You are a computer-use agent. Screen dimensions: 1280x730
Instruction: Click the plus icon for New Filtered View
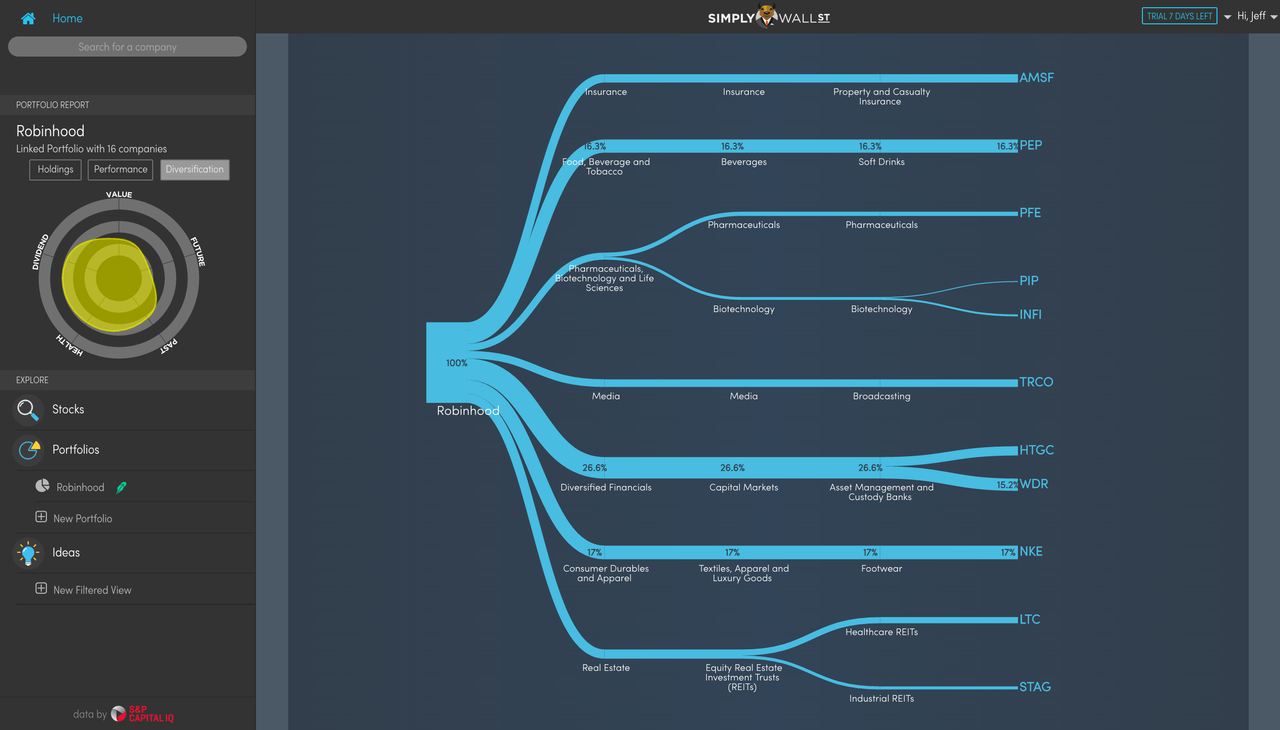click(x=41, y=588)
